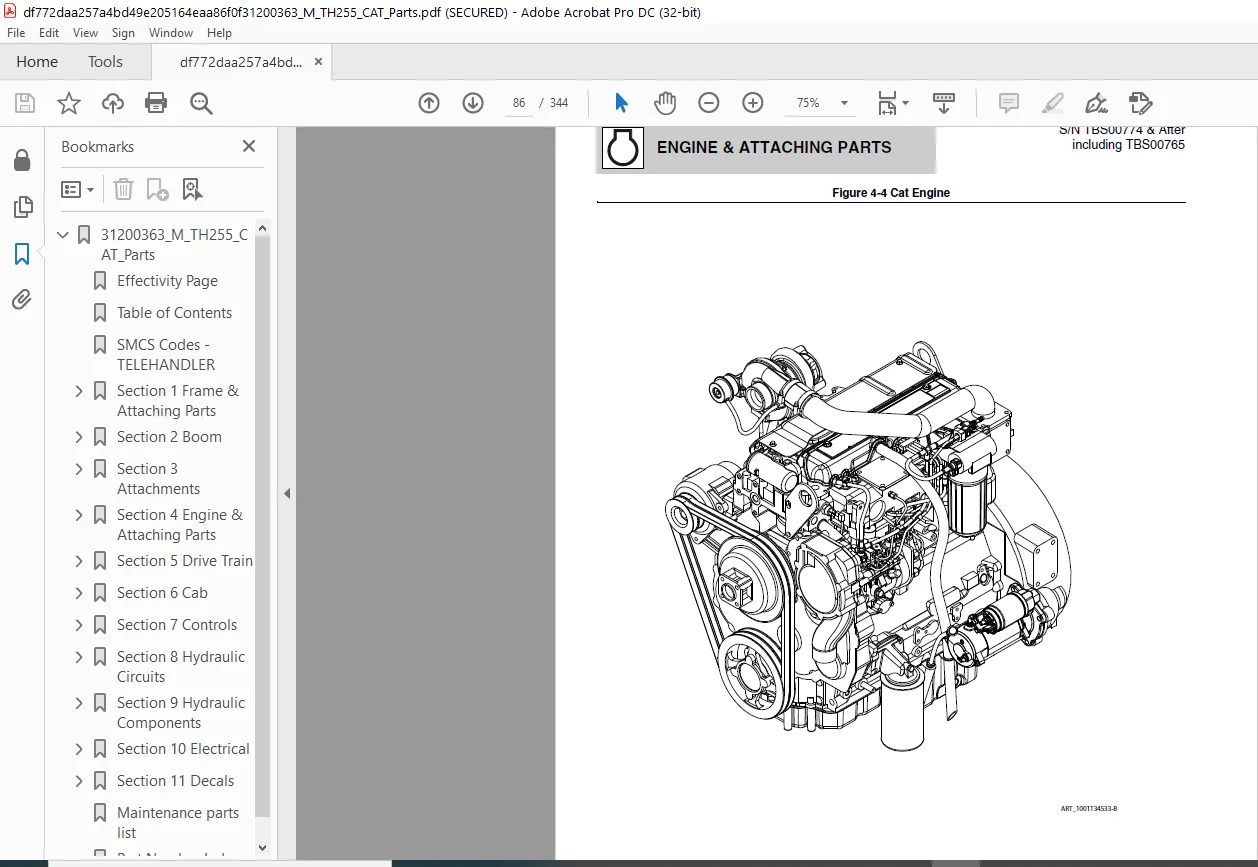Viewport: 1258px width, 867px height.
Task: Go to next page arrow
Action: (473, 103)
